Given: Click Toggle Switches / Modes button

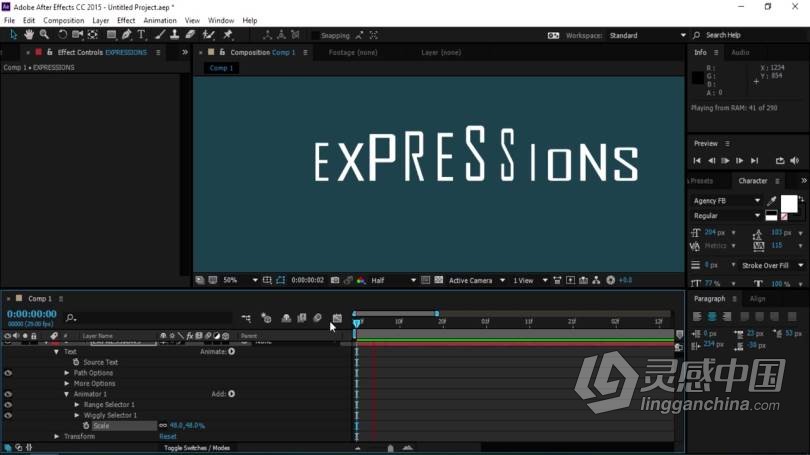Looking at the screenshot, I should tap(197, 448).
